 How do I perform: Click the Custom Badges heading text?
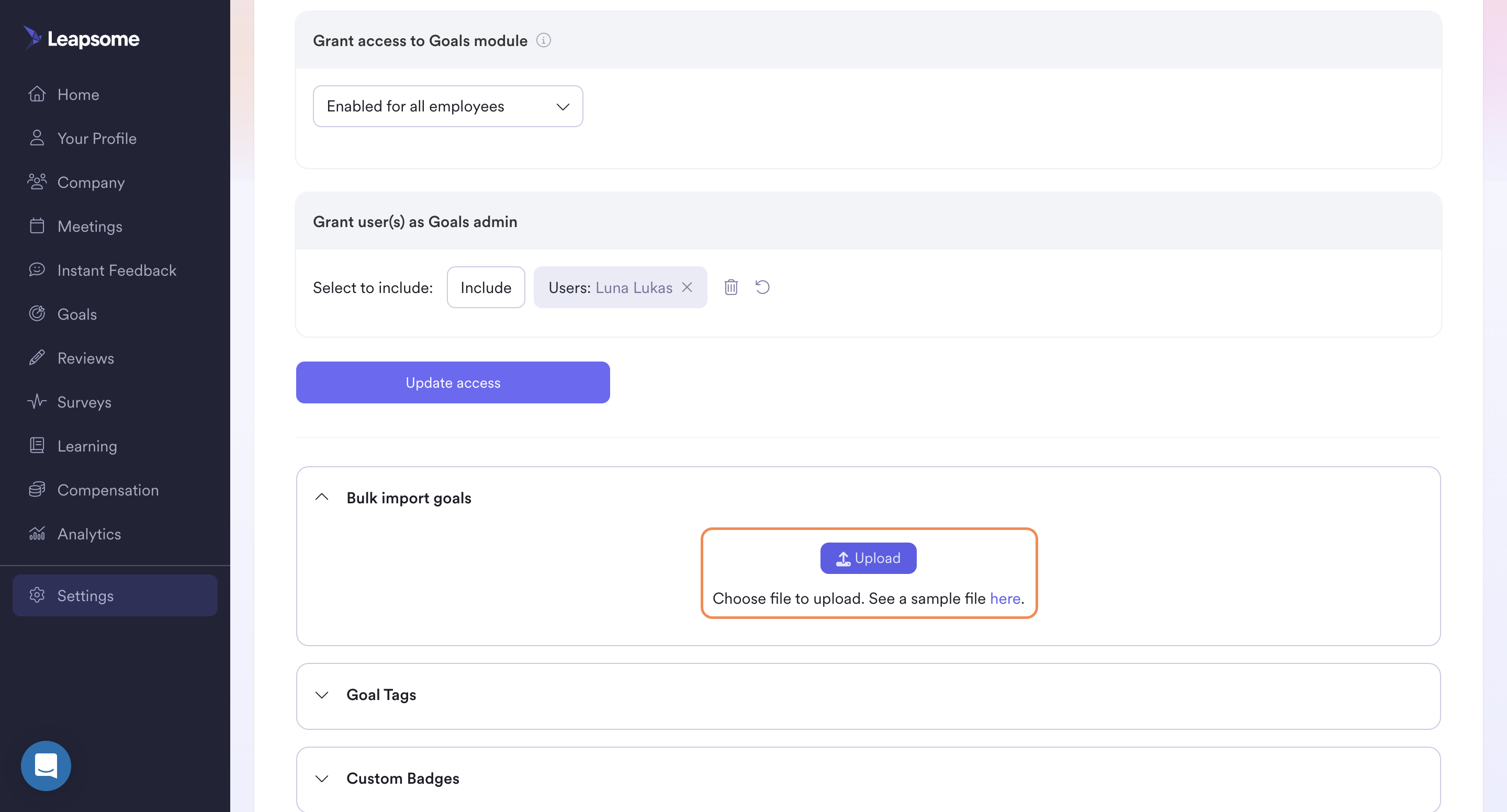402,778
